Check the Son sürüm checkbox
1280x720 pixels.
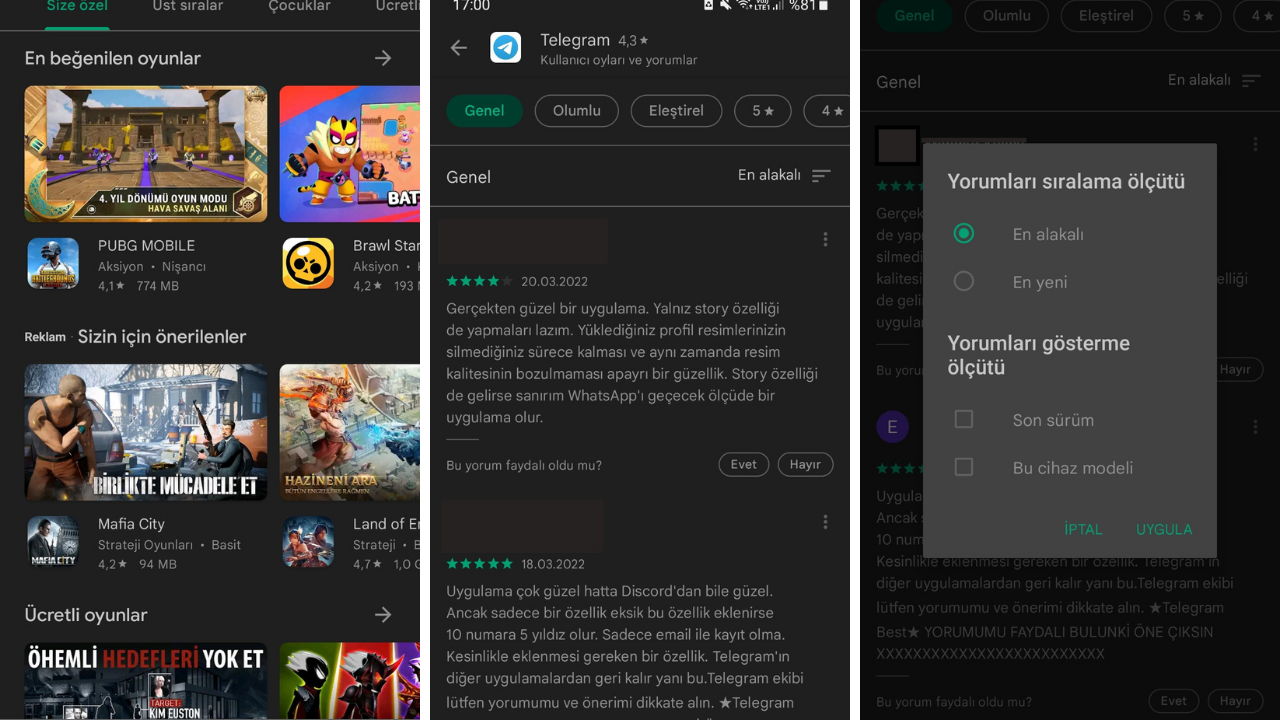[964, 419]
